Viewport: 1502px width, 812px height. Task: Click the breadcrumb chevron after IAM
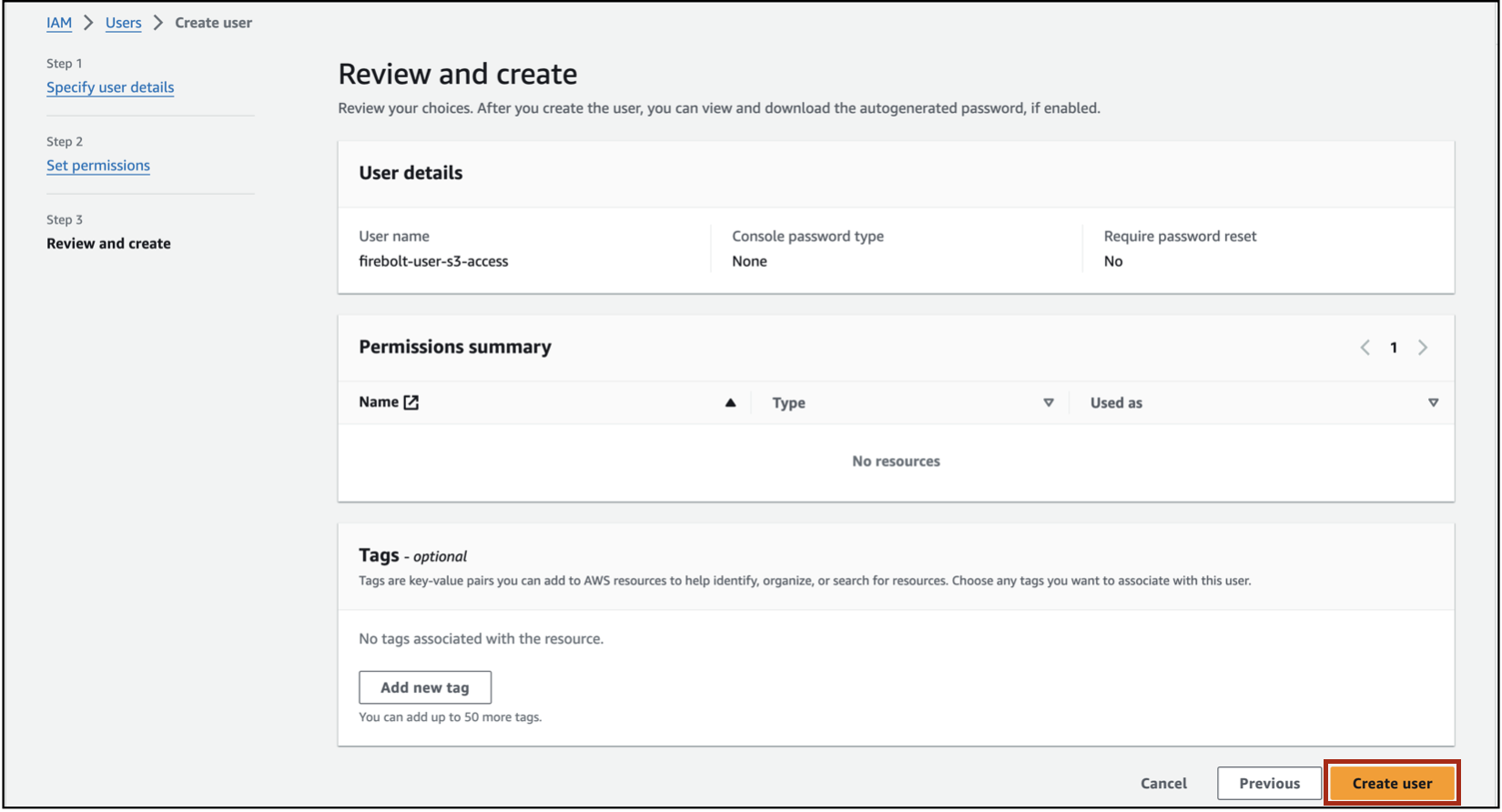(x=88, y=23)
